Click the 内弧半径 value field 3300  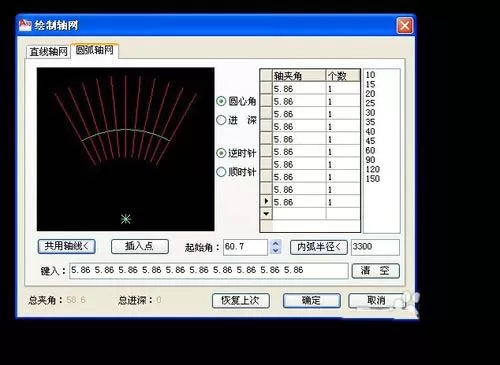(375, 247)
